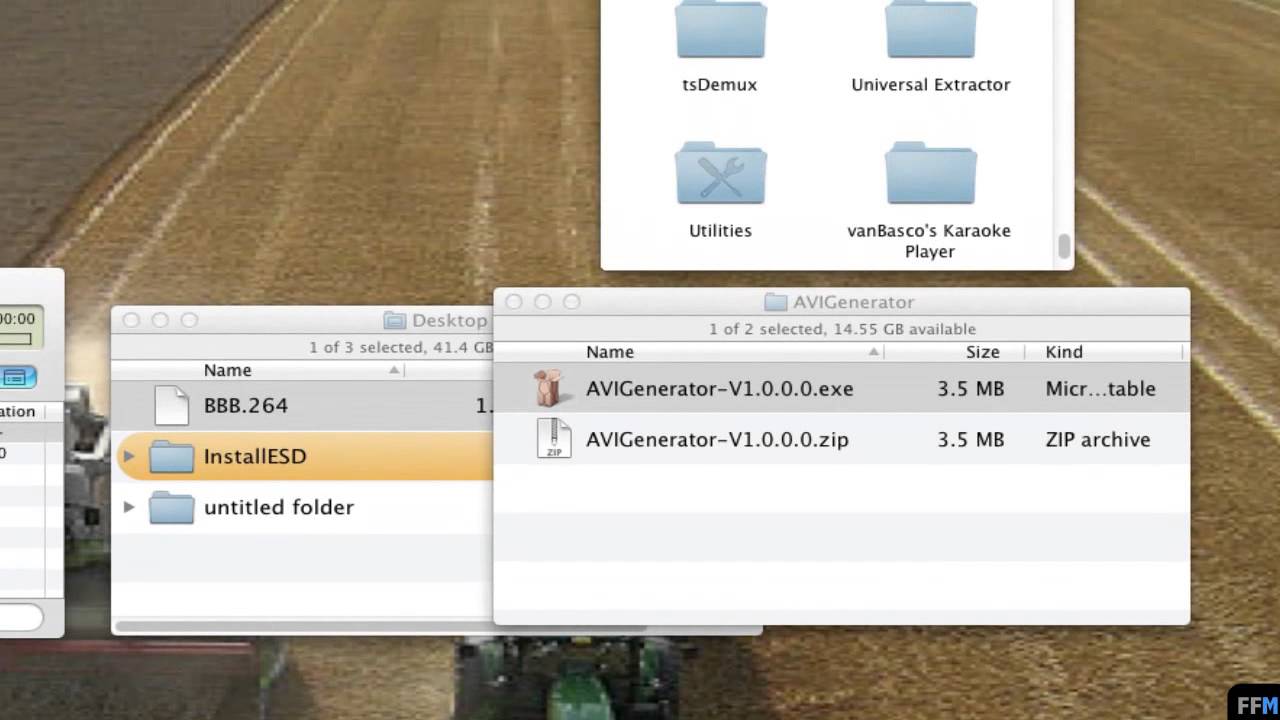Open the Universal Extractor folder icon
The image size is (1280, 720).
click(x=930, y=30)
